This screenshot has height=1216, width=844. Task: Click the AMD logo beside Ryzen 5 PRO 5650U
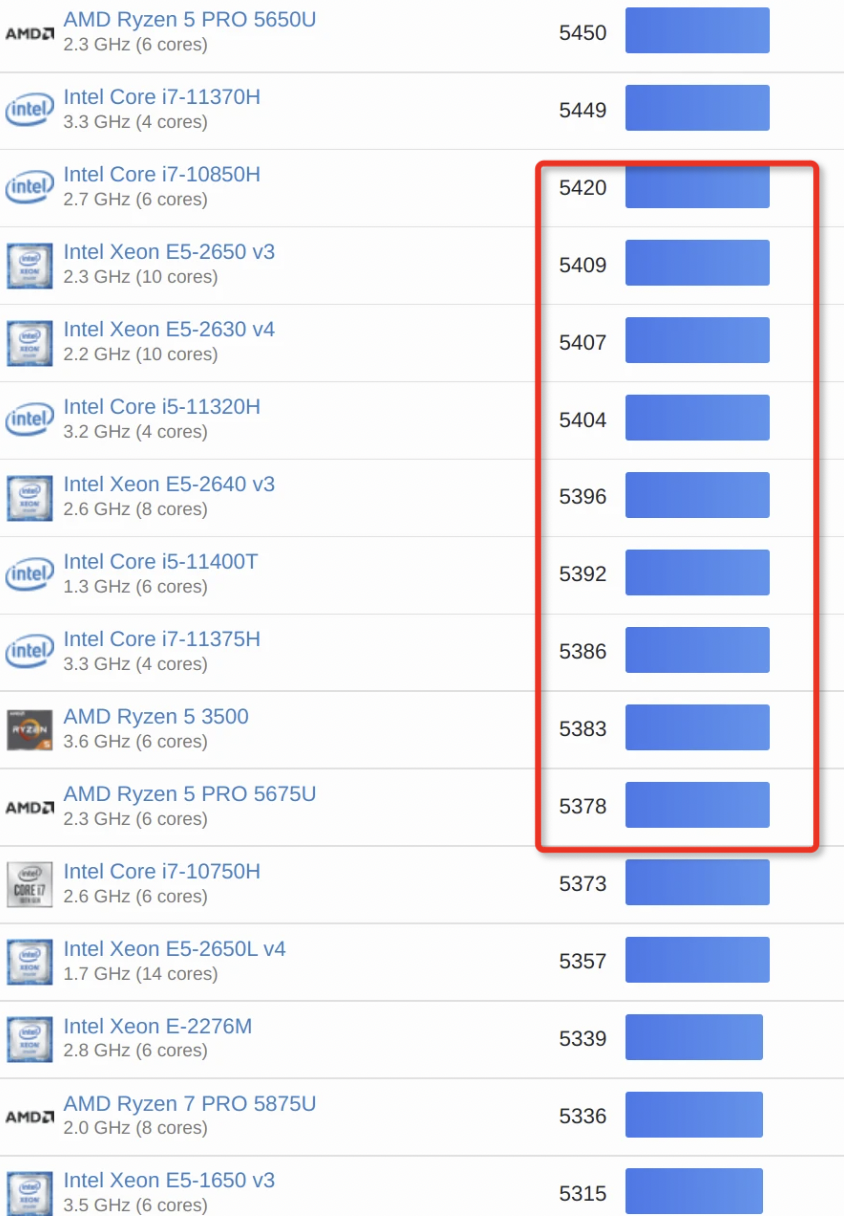[30, 33]
